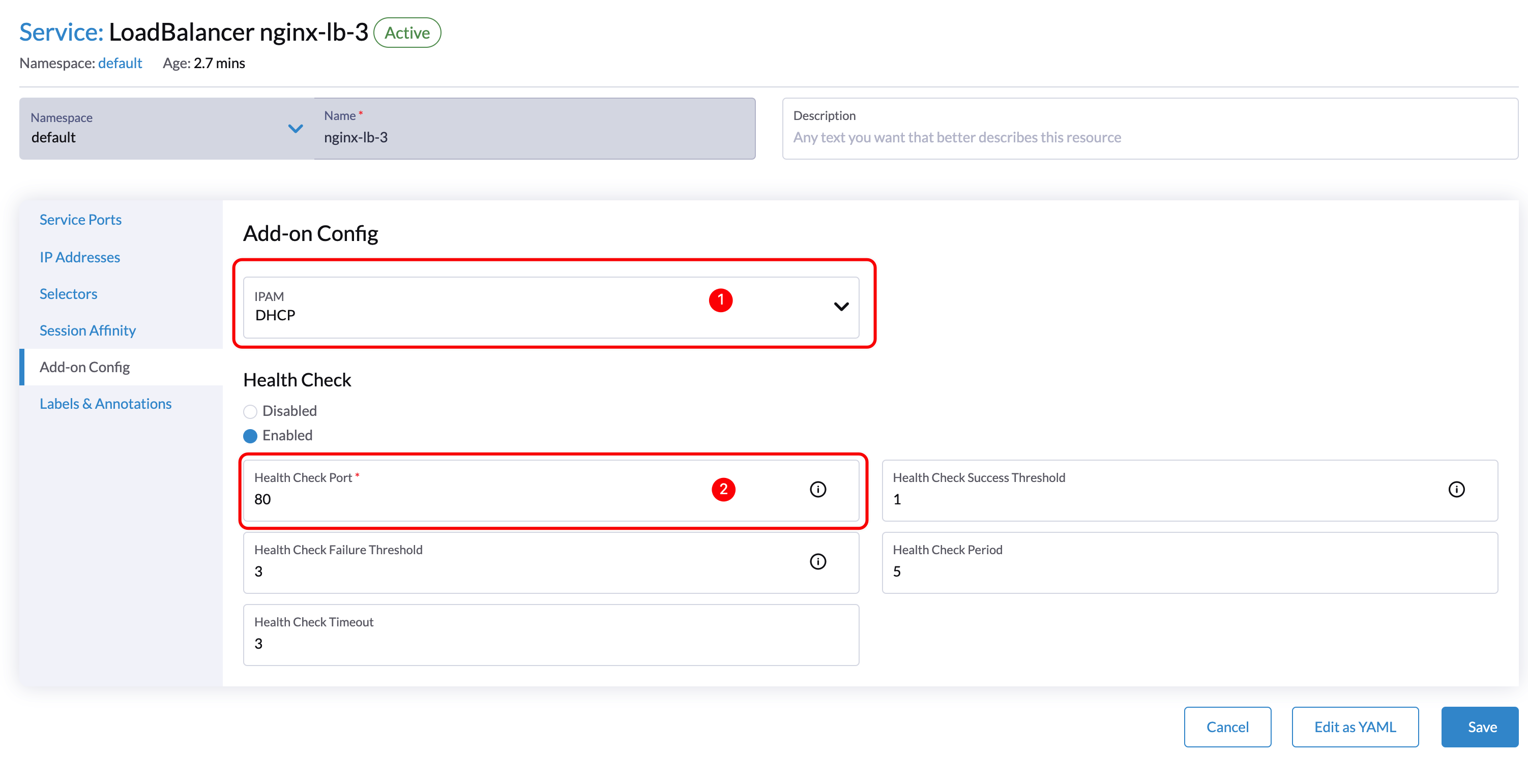
Task: Cancel editing the service
Action: [1227, 727]
